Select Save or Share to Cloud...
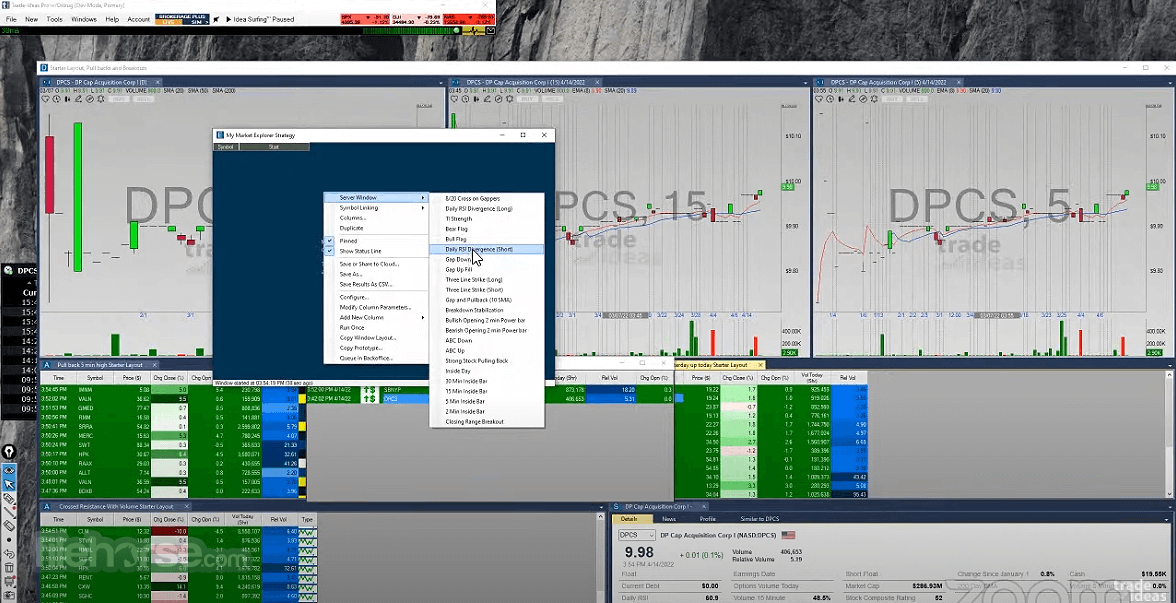The height and width of the screenshot is (603, 1176). pyautogui.click(x=375, y=264)
